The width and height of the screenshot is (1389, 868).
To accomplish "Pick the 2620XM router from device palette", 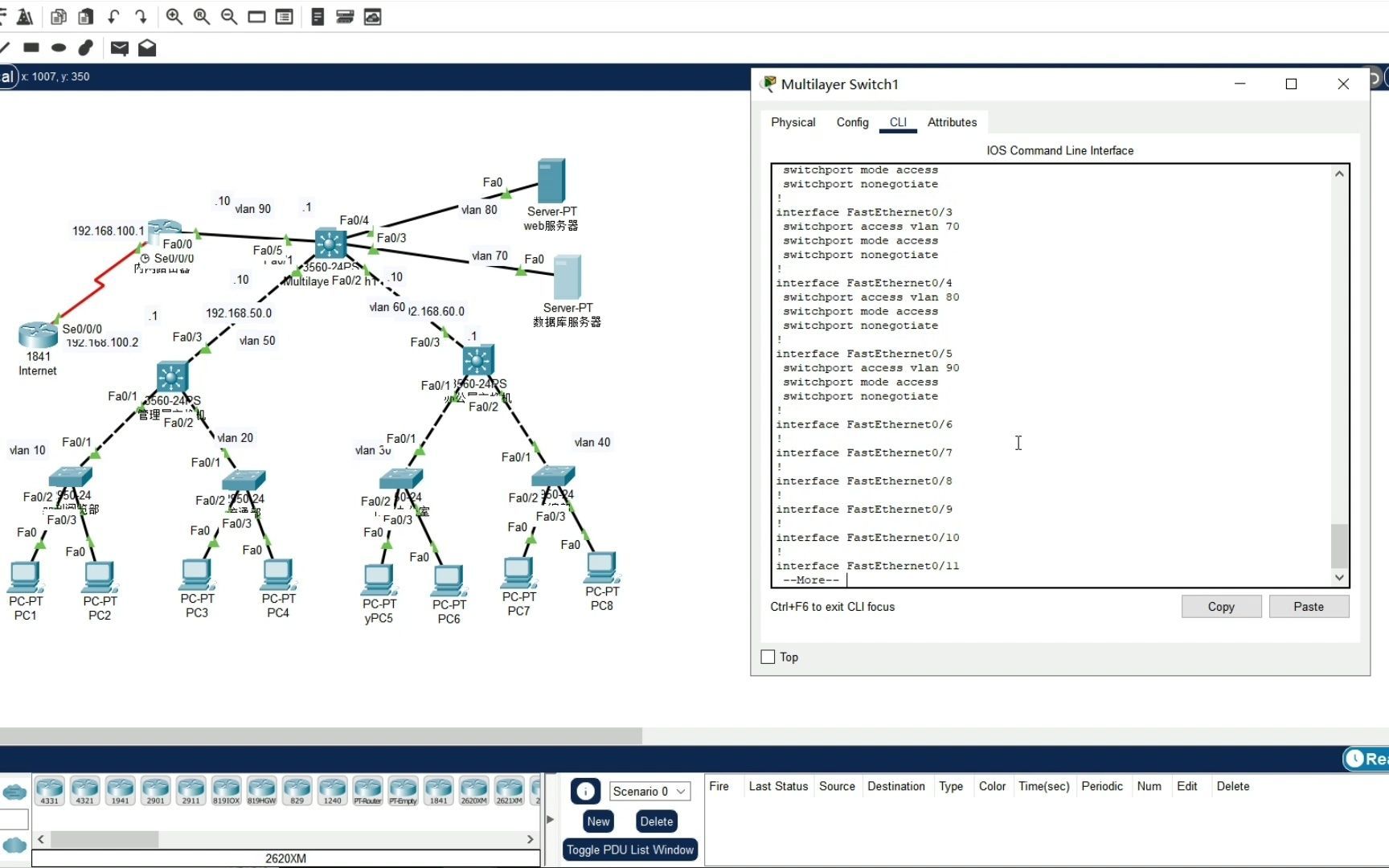I will click(474, 791).
